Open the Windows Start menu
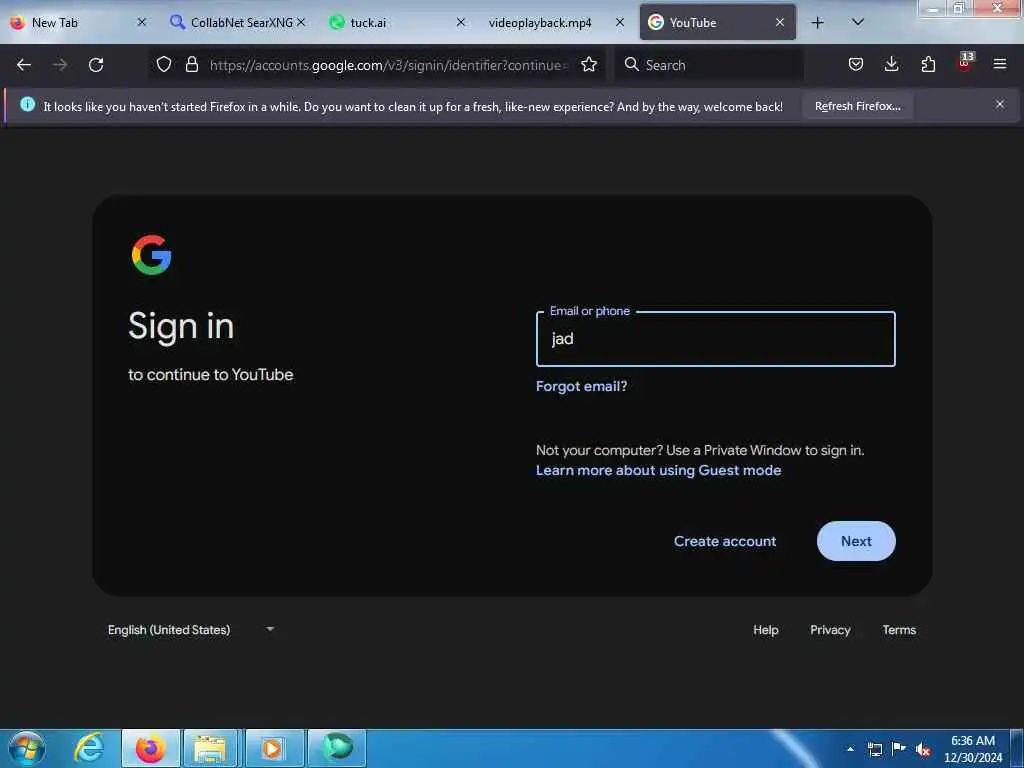Image resolution: width=1024 pixels, height=768 pixels. [27, 748]
